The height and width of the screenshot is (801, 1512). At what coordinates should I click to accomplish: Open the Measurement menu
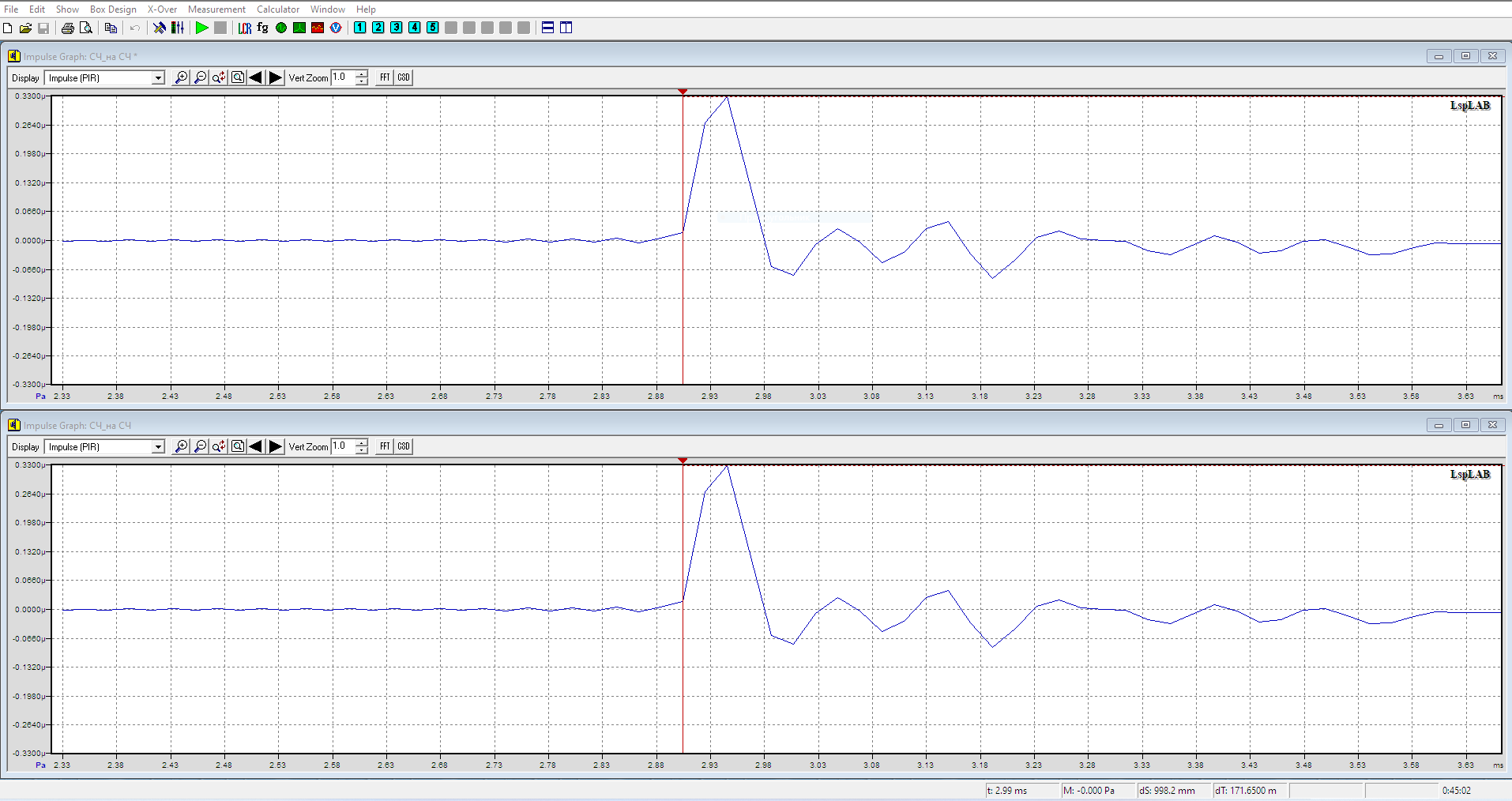(x=216, y=9)
